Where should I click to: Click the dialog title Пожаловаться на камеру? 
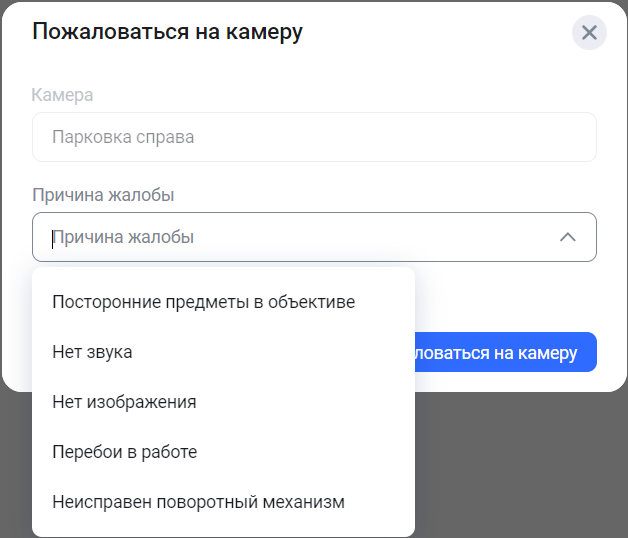167,32
